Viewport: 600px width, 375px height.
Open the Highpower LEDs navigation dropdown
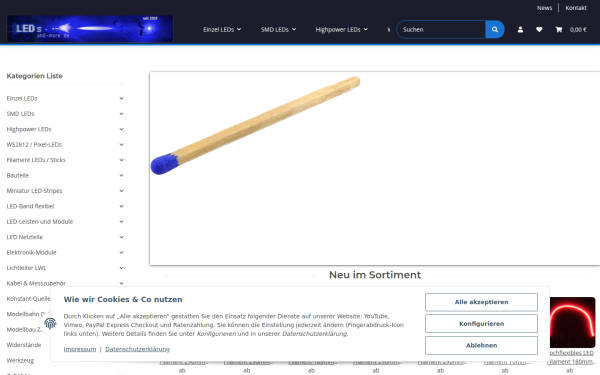(x=341, y=29)
